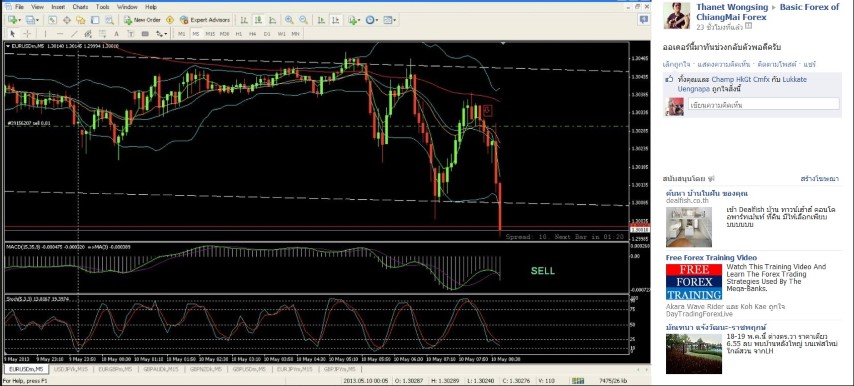Open the Free Forex Training ad thumbnail
Screen dimensions: 854x386
(693, 281)
